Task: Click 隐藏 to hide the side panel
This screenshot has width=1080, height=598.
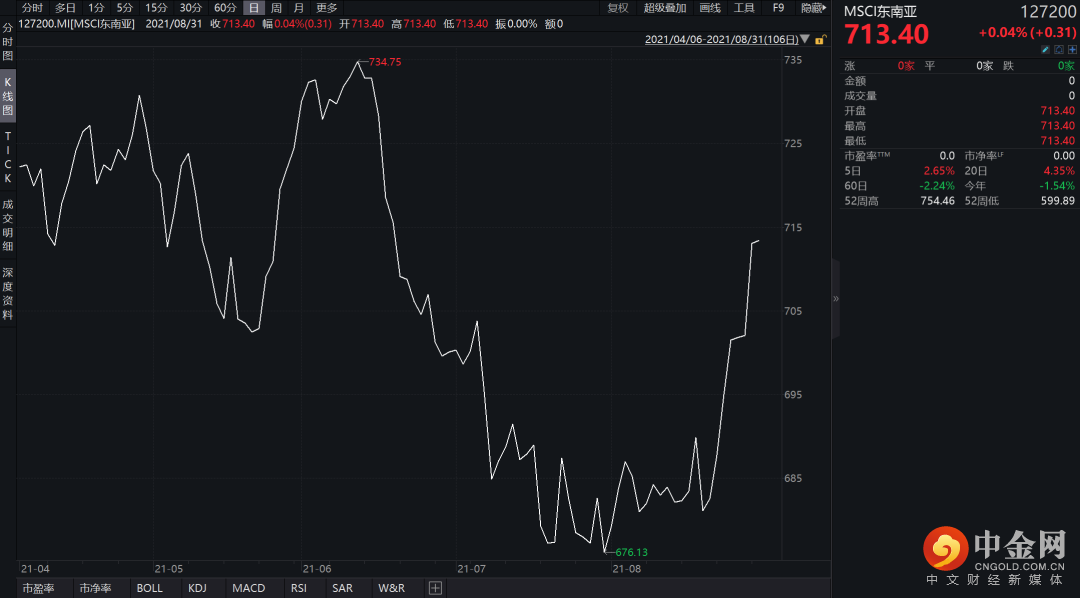Action: click(813, 8)
